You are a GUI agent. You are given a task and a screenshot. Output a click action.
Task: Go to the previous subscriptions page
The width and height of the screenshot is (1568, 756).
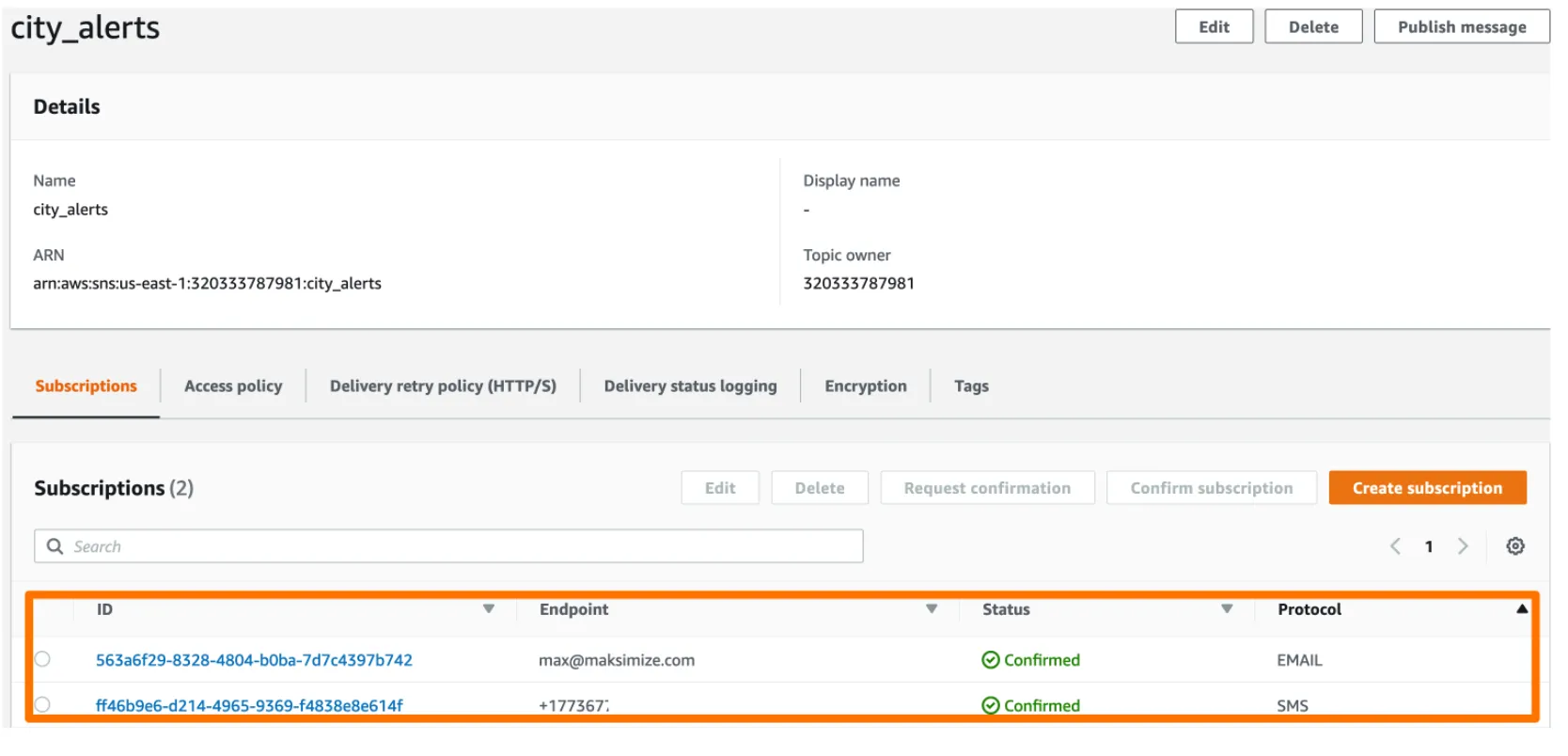coord(1395,546)
